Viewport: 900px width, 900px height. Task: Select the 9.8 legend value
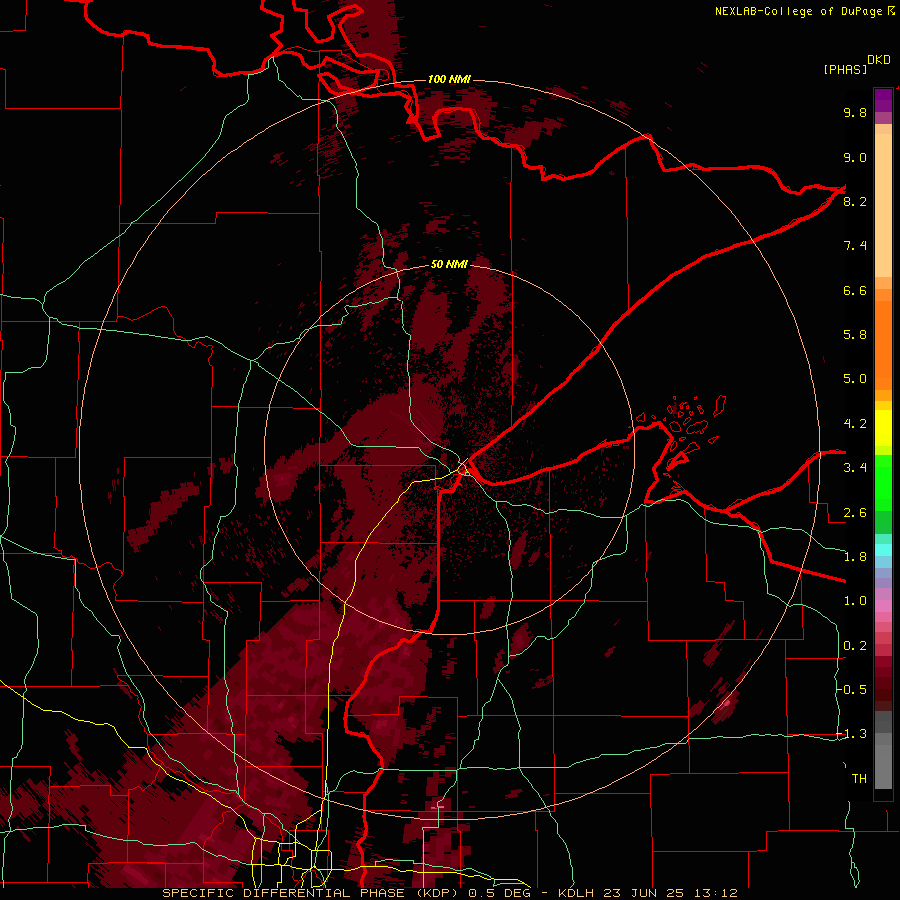[x=855, y=113]
